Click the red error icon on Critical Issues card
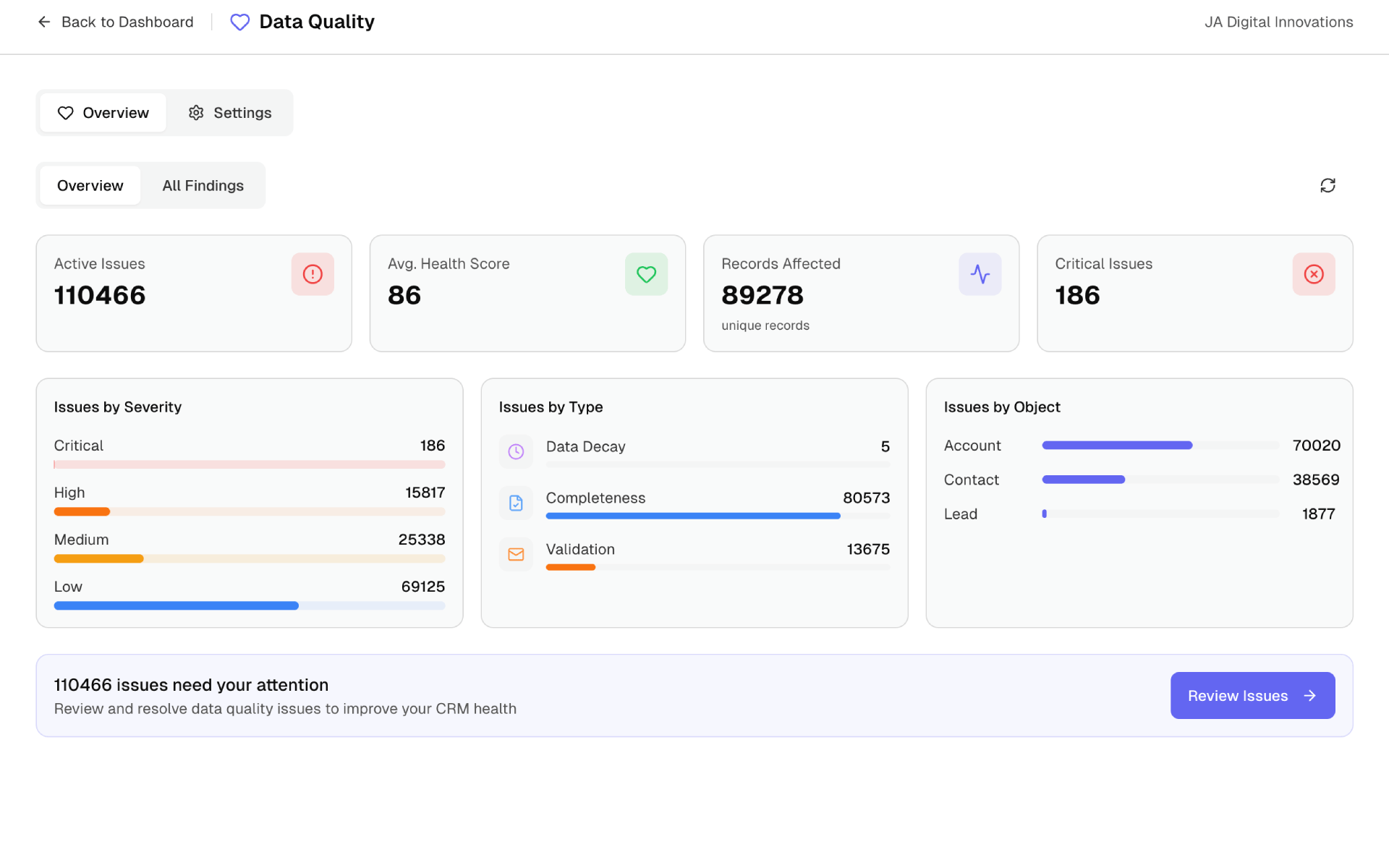Viewport: 1389px width, 868px height. coord(1314,273)
